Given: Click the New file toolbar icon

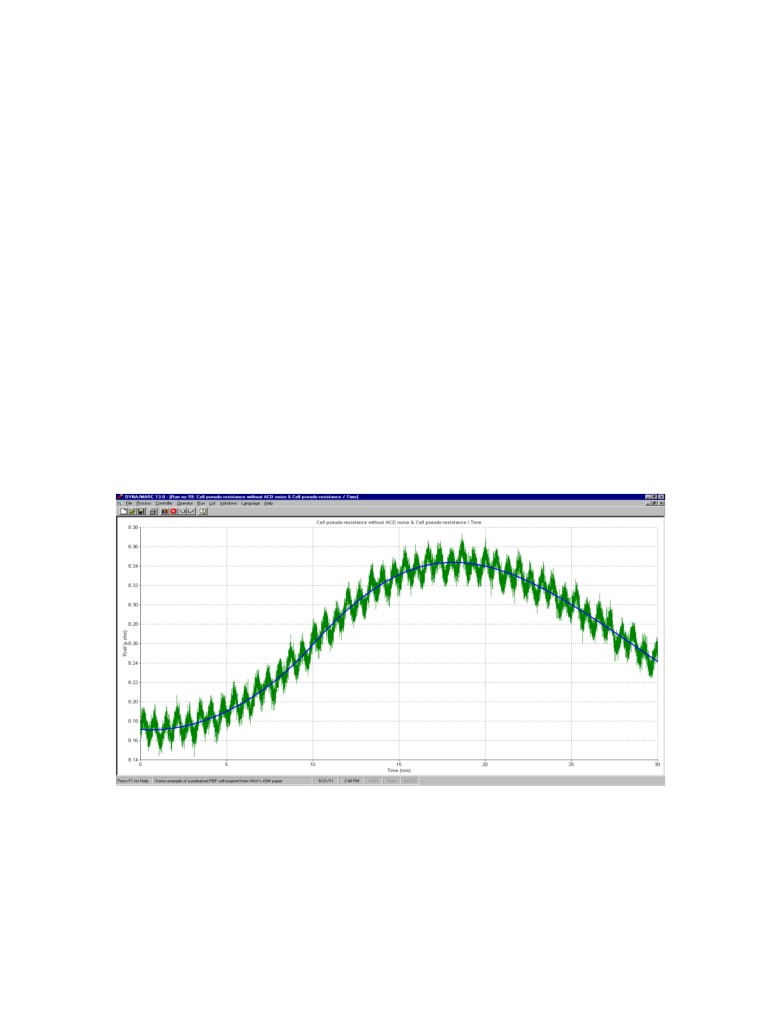Looking at the screenshot, I should click(123, 511).
